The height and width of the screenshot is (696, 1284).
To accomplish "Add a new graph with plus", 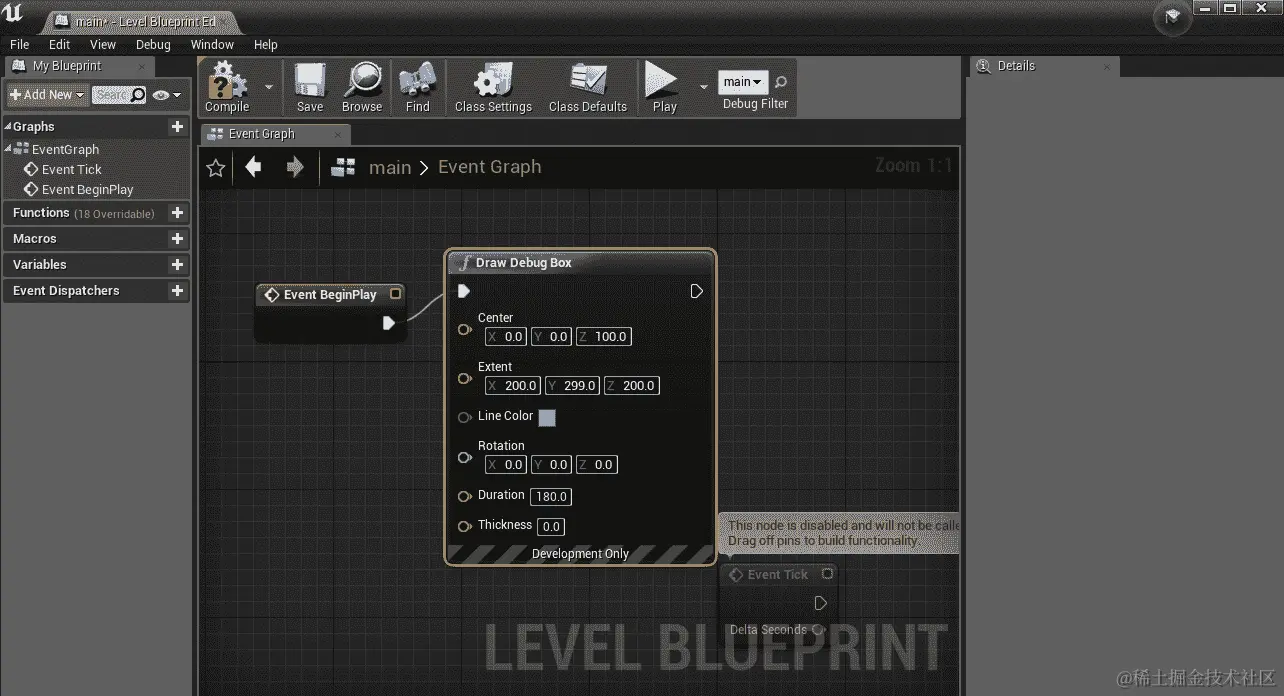I will click(x=177, y=127).
